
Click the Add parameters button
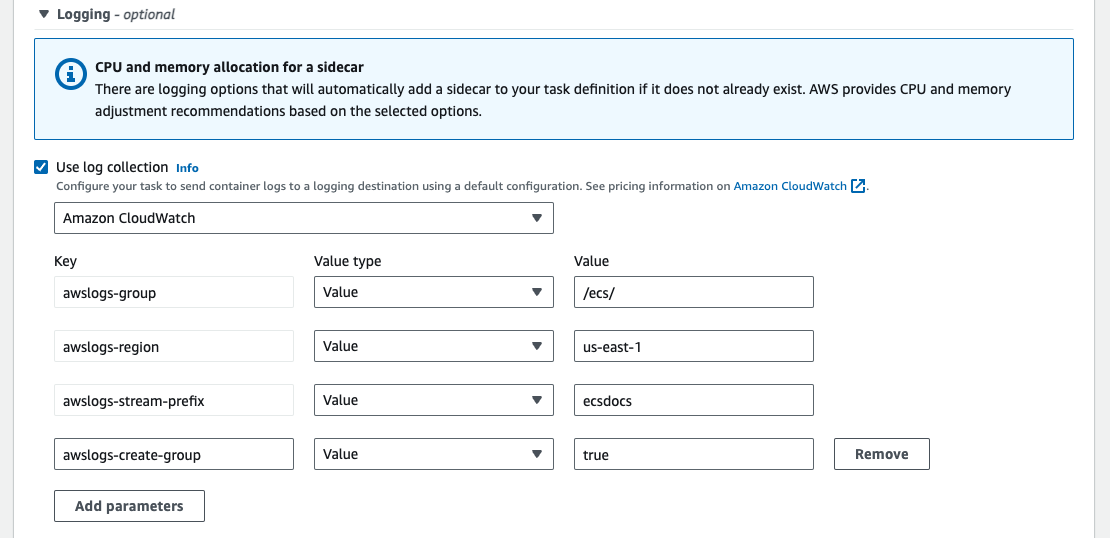point(130,506)
